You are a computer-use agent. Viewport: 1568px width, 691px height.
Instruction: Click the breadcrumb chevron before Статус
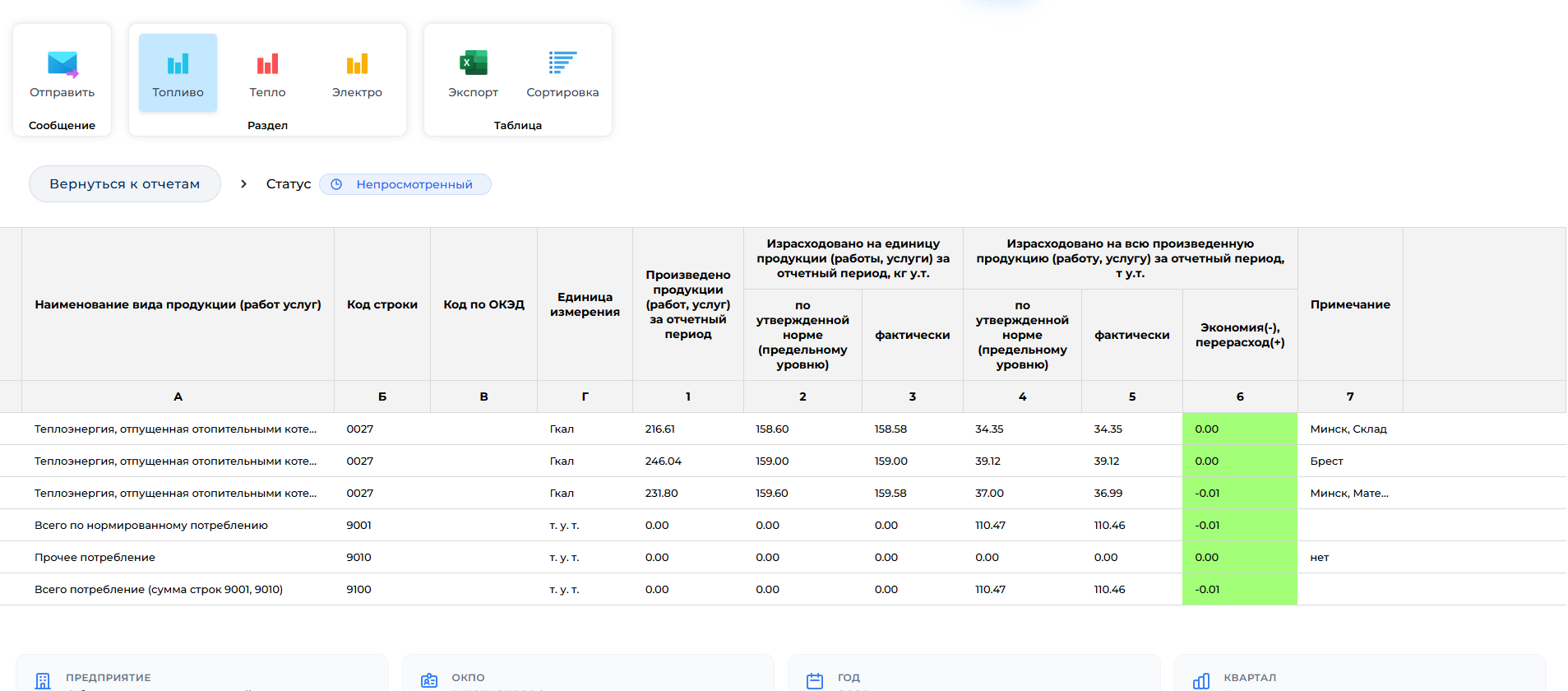click(243, 184)
